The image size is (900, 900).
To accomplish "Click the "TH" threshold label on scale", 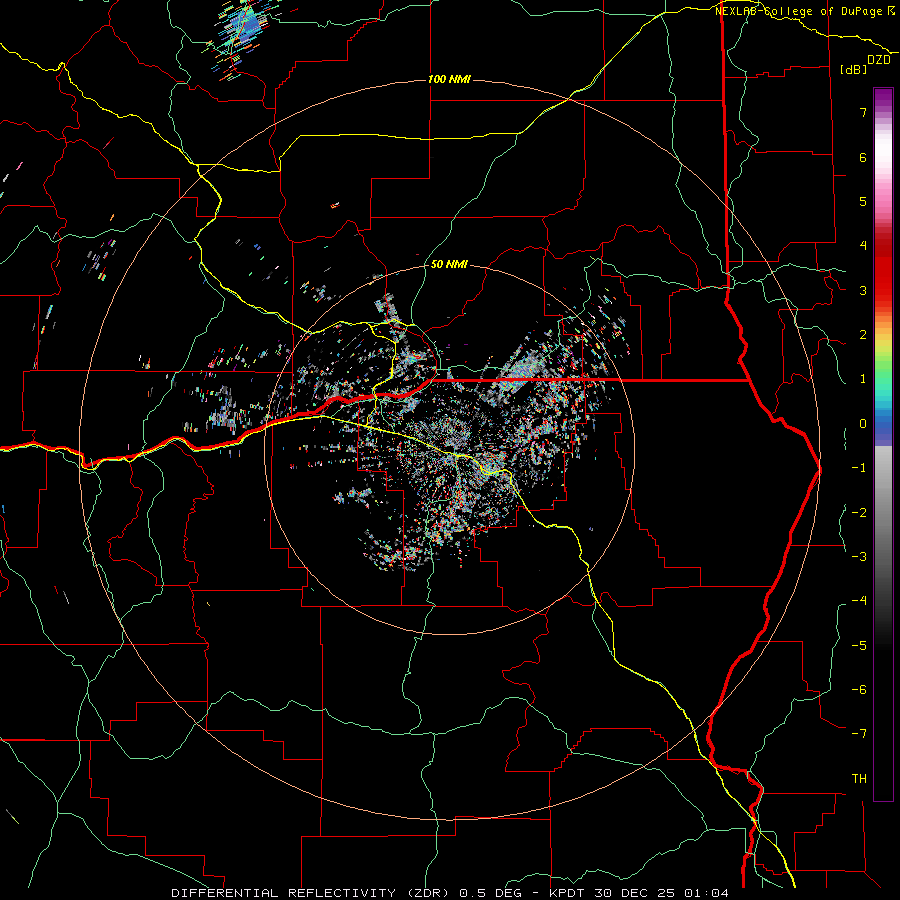I will [859, 779].
